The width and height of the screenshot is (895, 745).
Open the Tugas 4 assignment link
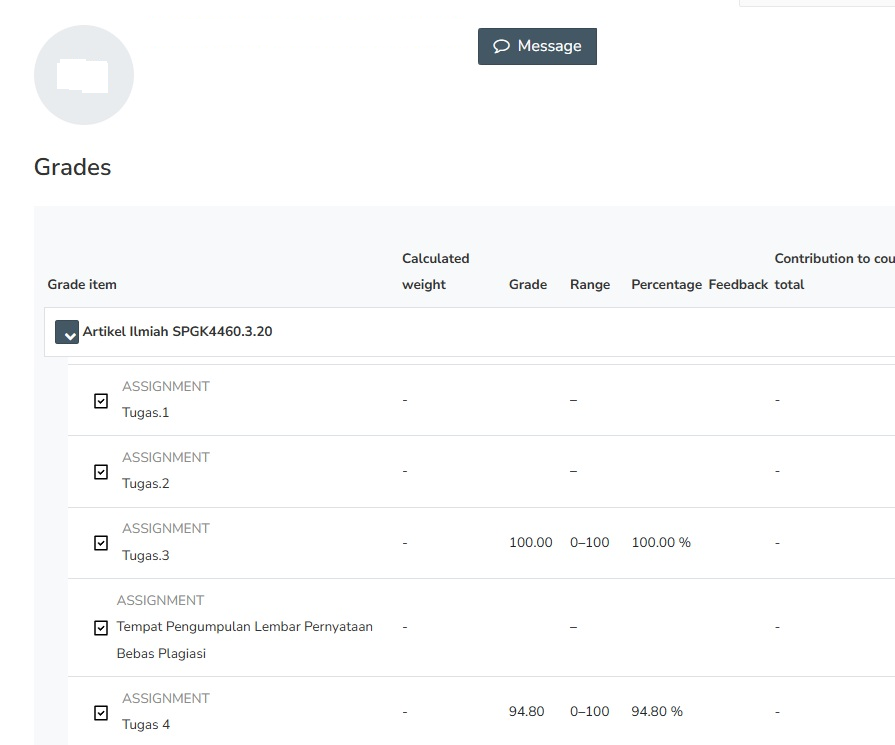(x=146, y=724)
